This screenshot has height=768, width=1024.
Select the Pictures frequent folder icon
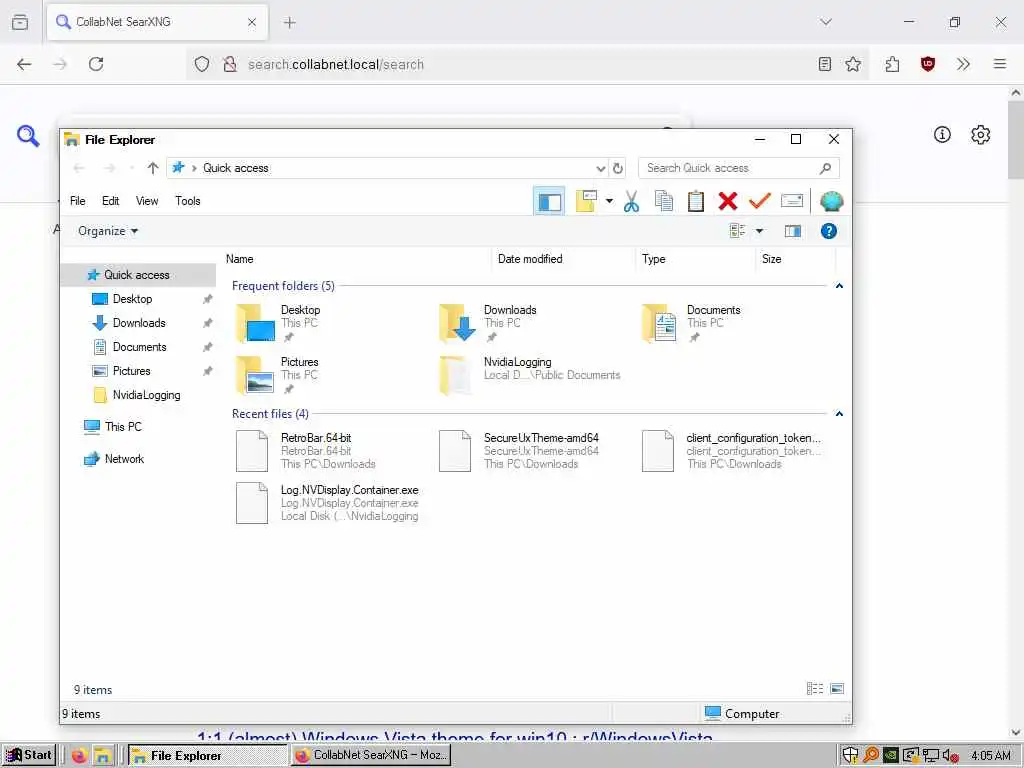(255, 375)
